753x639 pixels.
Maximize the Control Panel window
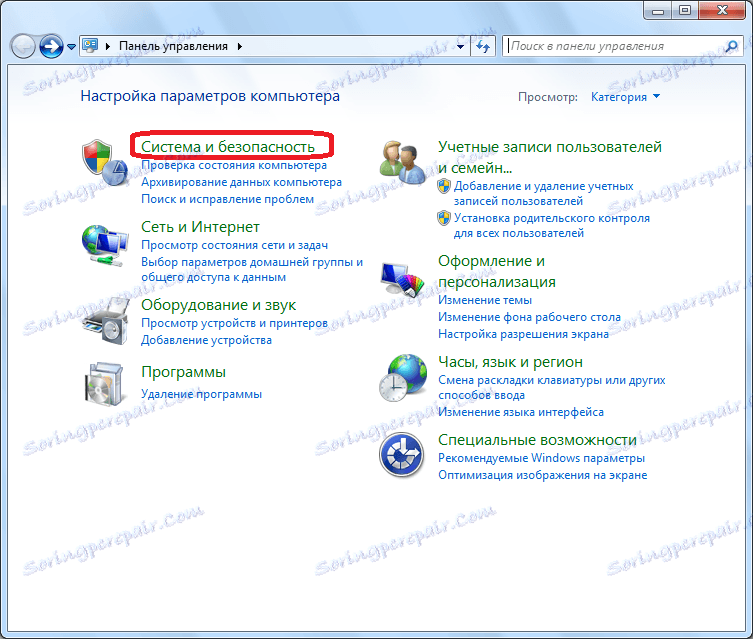[x=685, y=10]
